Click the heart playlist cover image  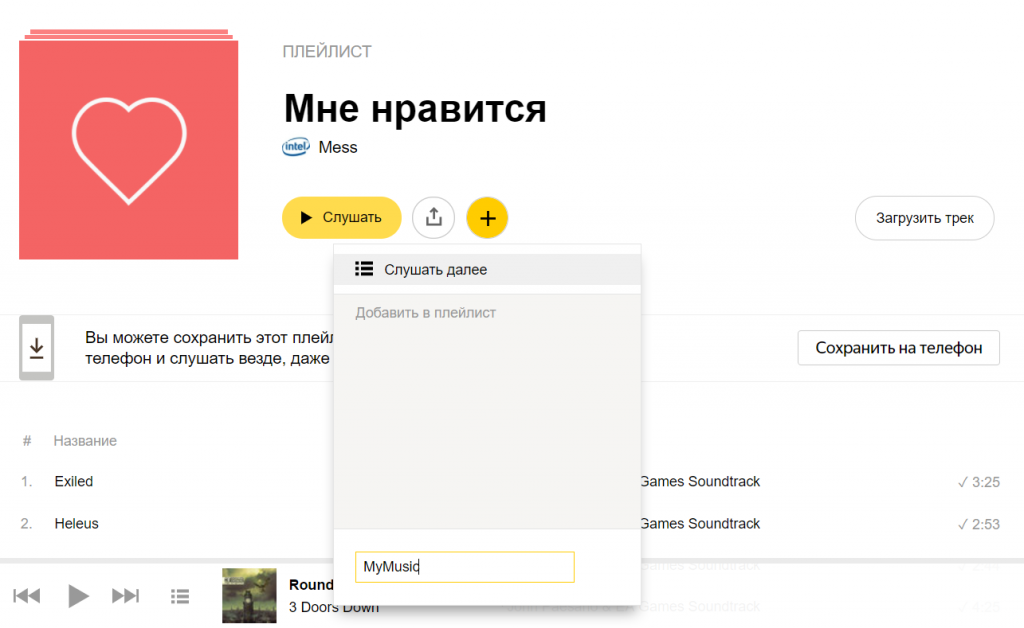(129, 149)
